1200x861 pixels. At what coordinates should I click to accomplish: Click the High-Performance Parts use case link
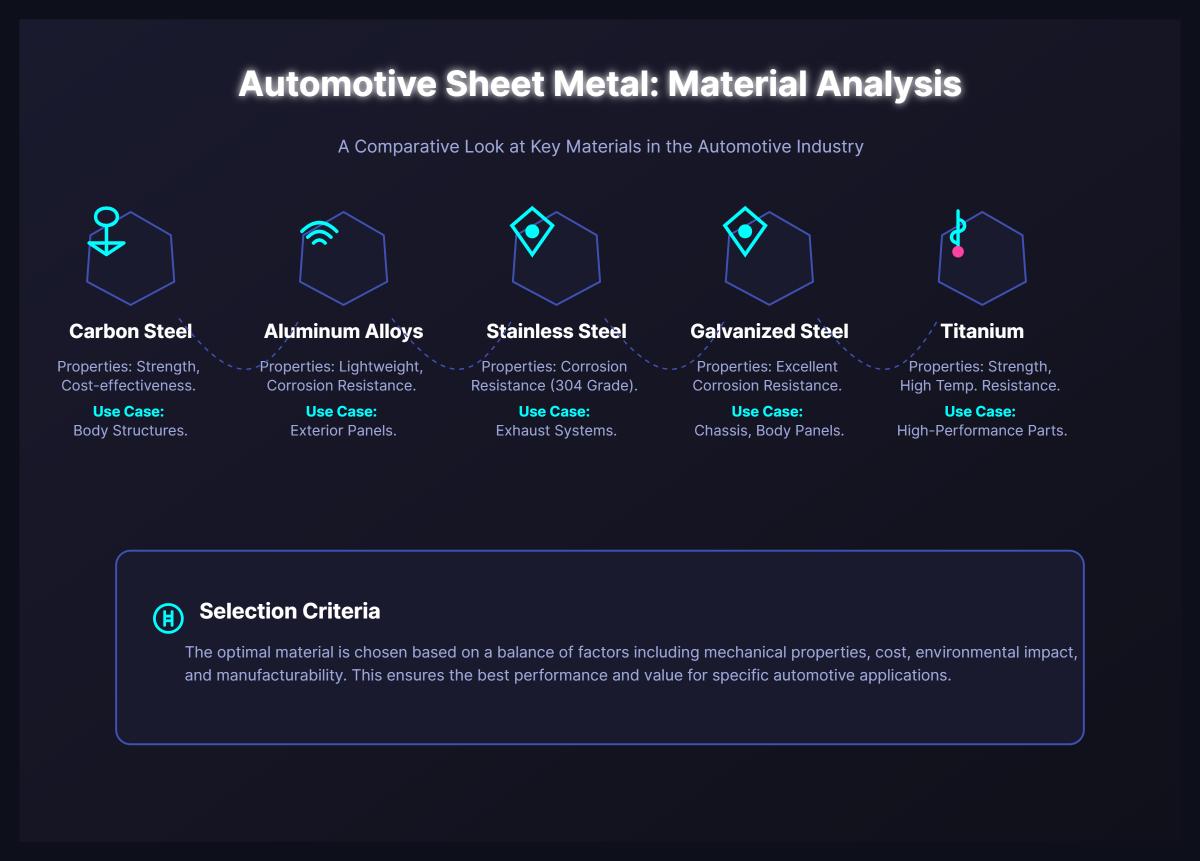click(982, 430)
